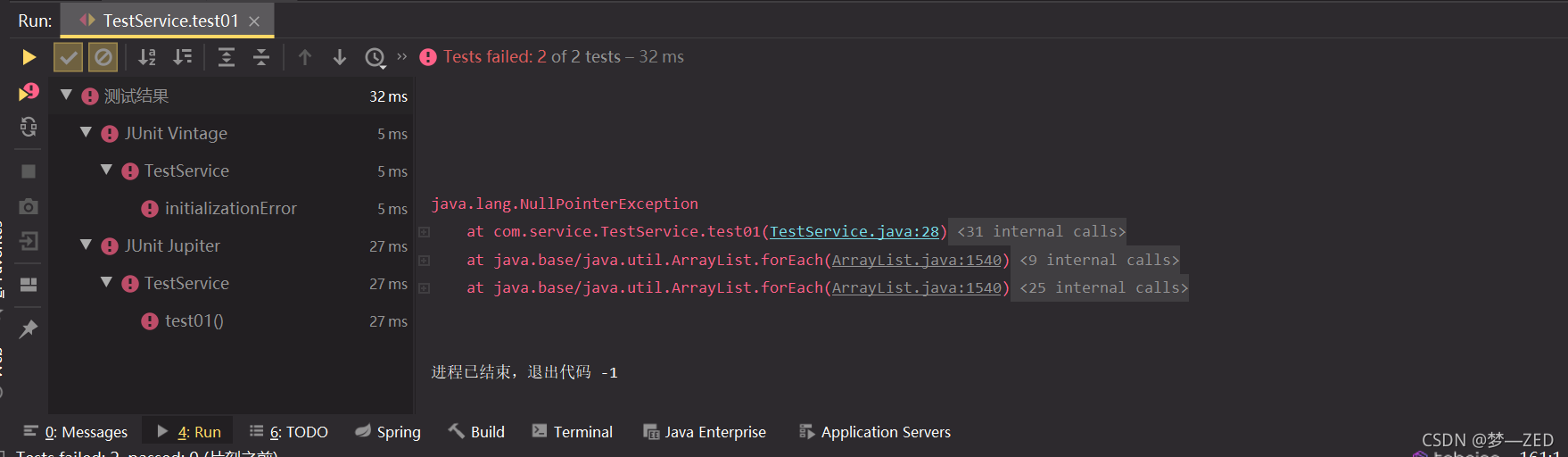The width and height of the screenshot is (1568, 457).
Task: Pin the run tab
Action: coord(29,328)
